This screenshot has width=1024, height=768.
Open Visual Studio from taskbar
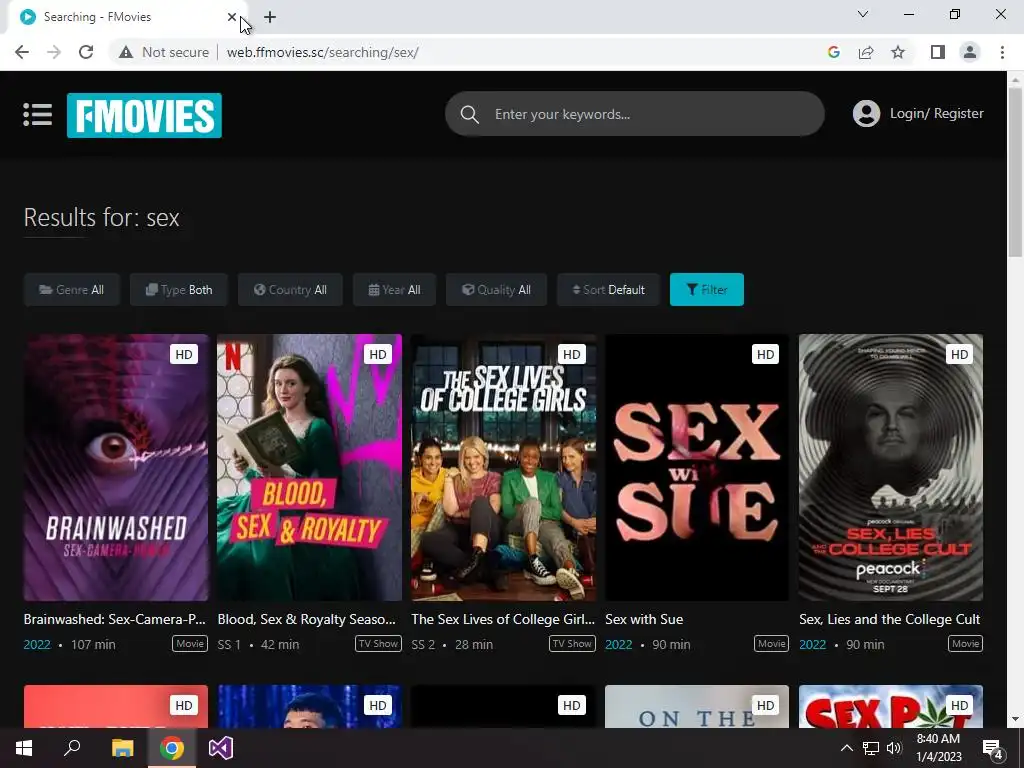pyautogui.click(x=221, y=748)
